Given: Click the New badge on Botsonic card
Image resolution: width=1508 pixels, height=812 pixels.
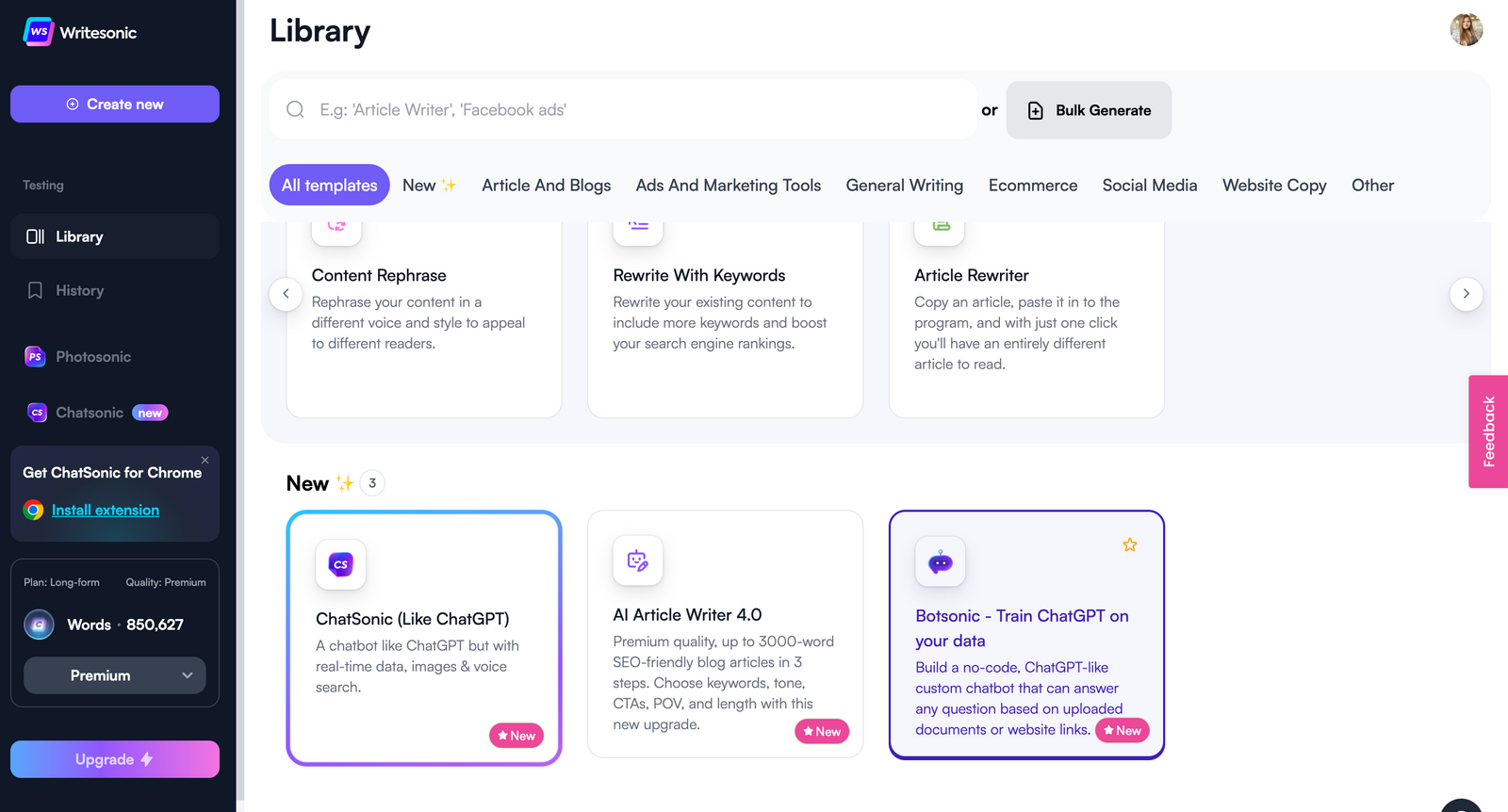Looking at the screenshot, I should [x=1123, y=730].
